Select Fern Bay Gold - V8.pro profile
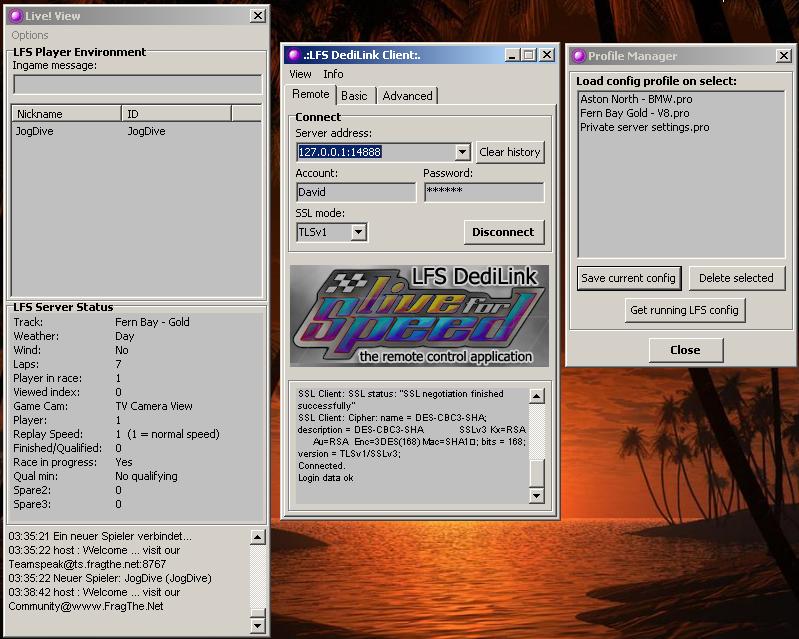 [634, 113]
